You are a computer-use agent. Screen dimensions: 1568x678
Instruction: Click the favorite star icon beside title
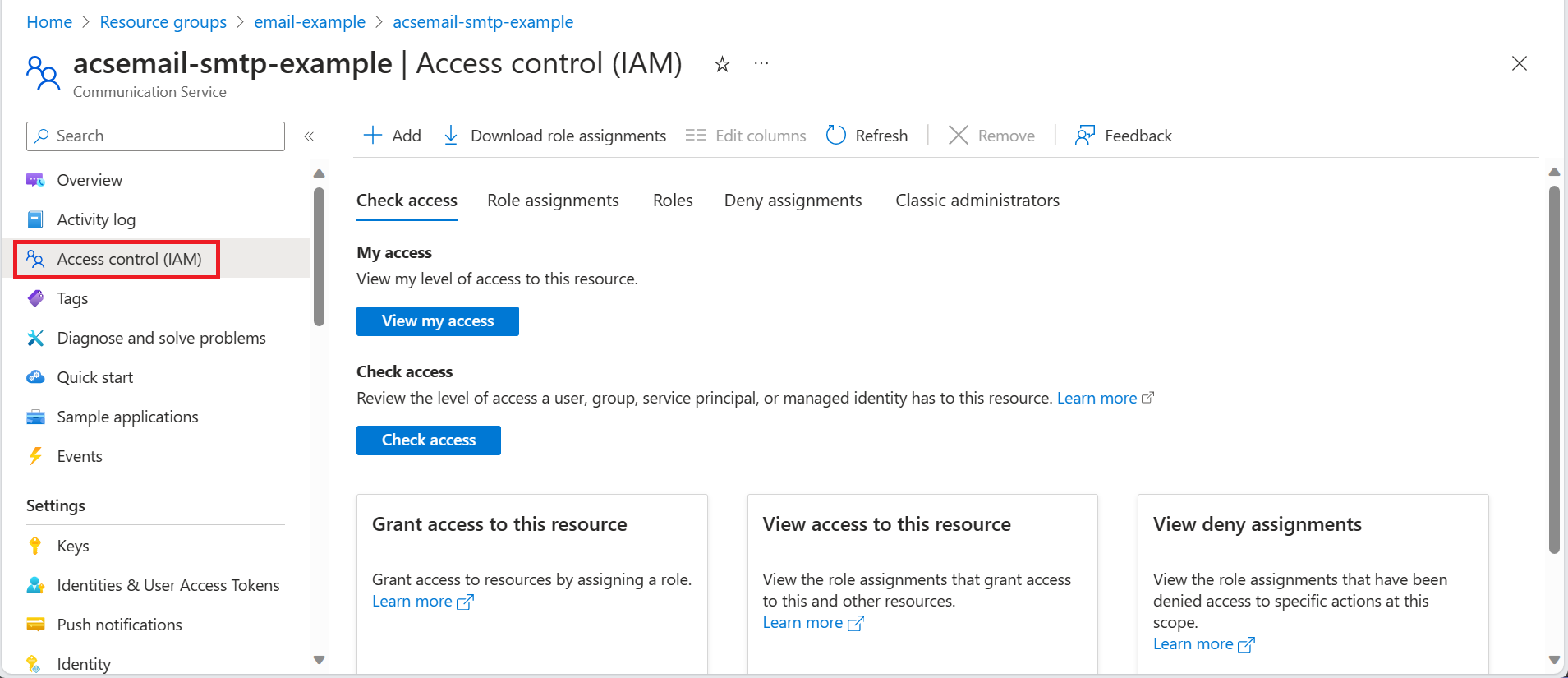722,64
